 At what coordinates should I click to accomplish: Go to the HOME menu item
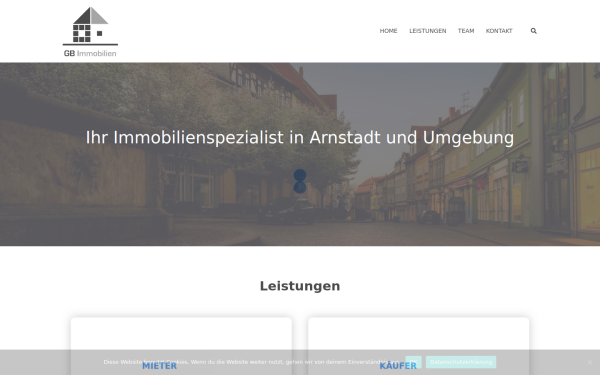tap(388, 31)
